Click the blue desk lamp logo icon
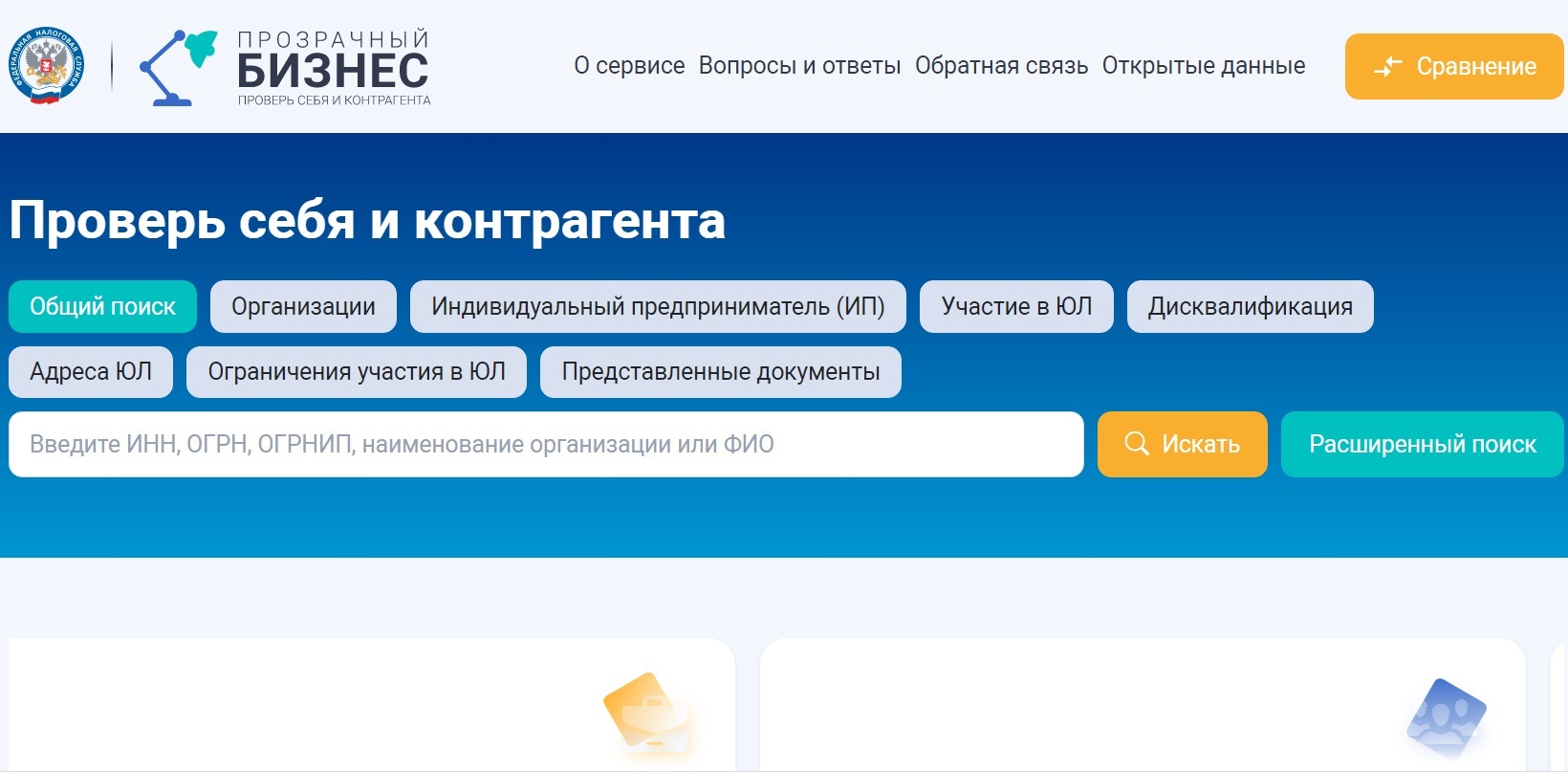This screenshot has height=772, width=1568. pyautogui.click(x=177, y=67)
